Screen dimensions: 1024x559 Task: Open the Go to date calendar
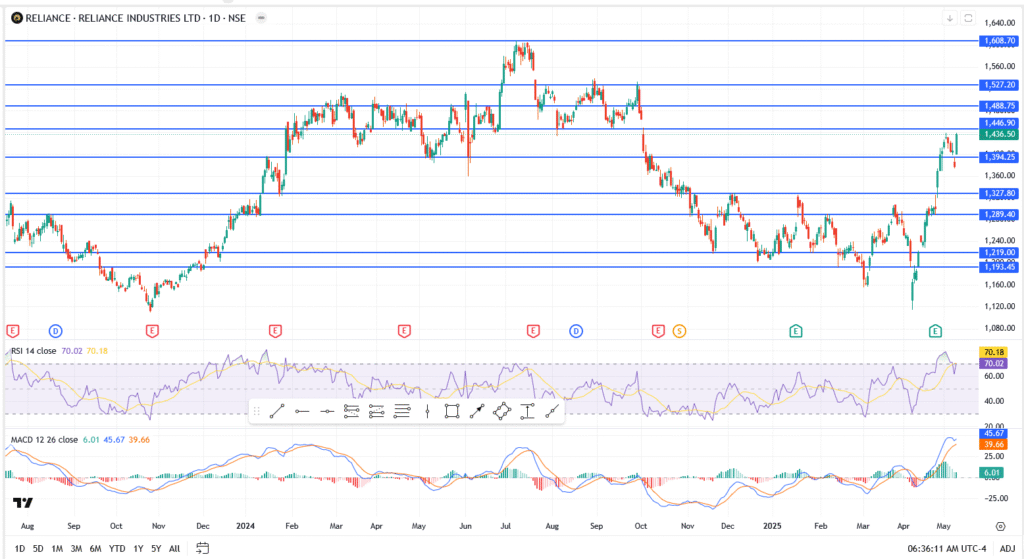click(x=202, y=547)
